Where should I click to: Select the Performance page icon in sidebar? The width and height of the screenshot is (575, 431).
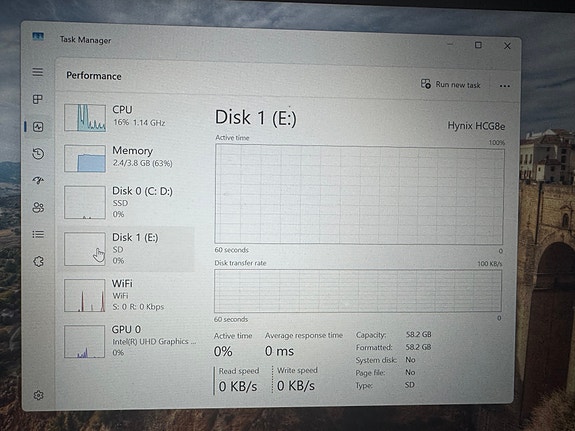pyautogui.click(x=38, y=127)
